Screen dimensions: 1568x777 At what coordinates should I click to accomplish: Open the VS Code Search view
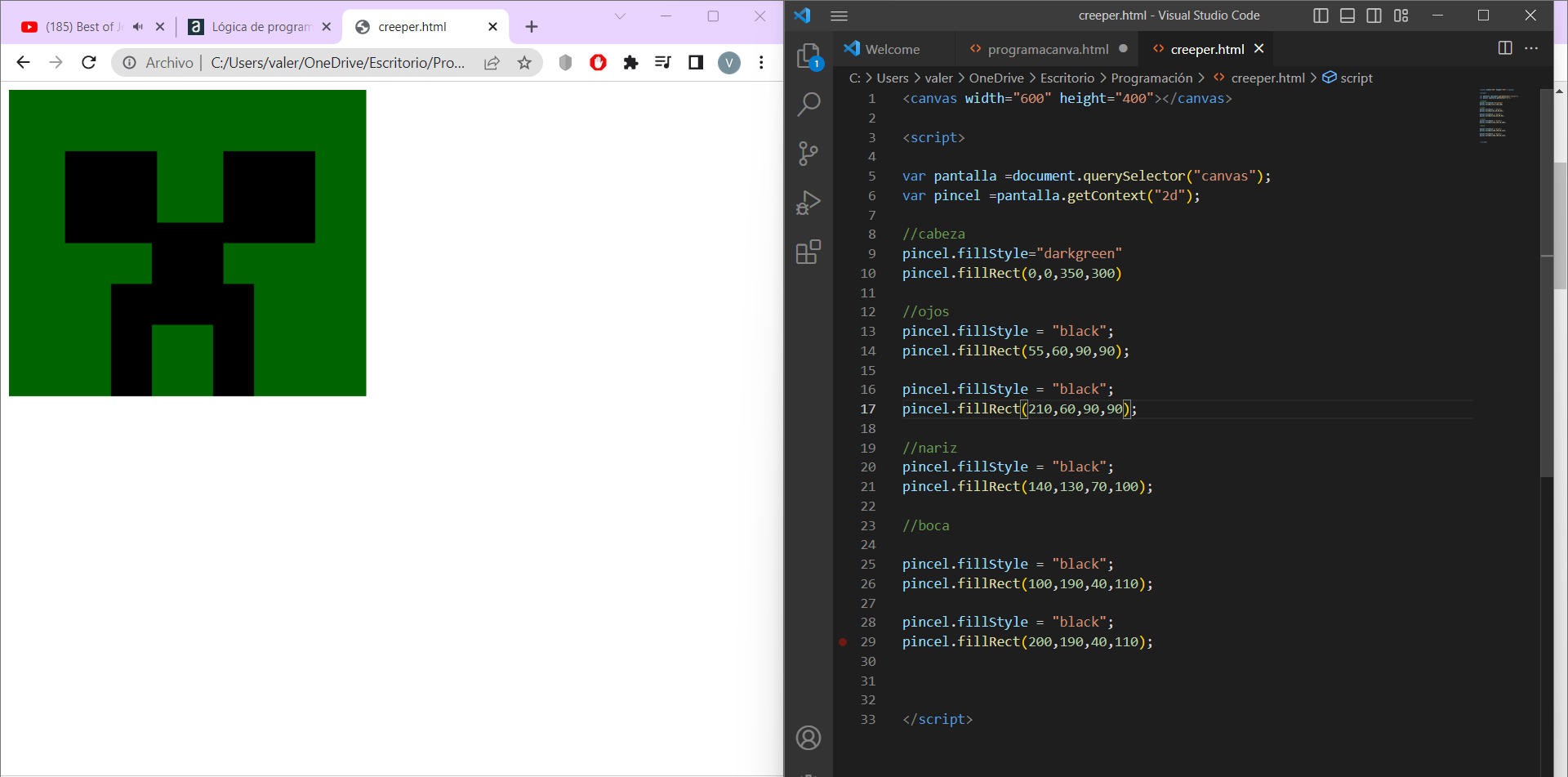[808, 104]
